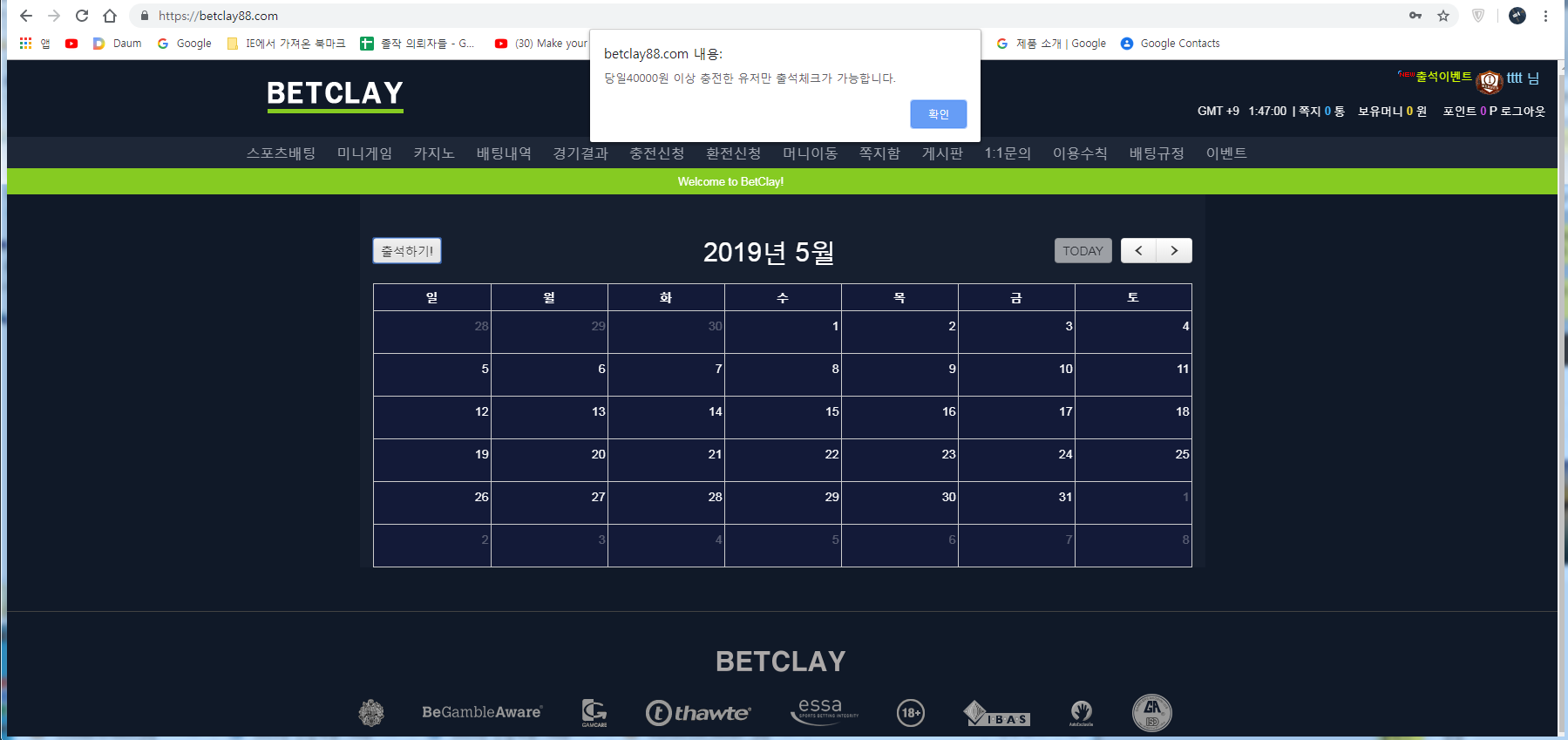Click the browser back arrow
This screenshot has height=740, width=1568.
(26, 16)
